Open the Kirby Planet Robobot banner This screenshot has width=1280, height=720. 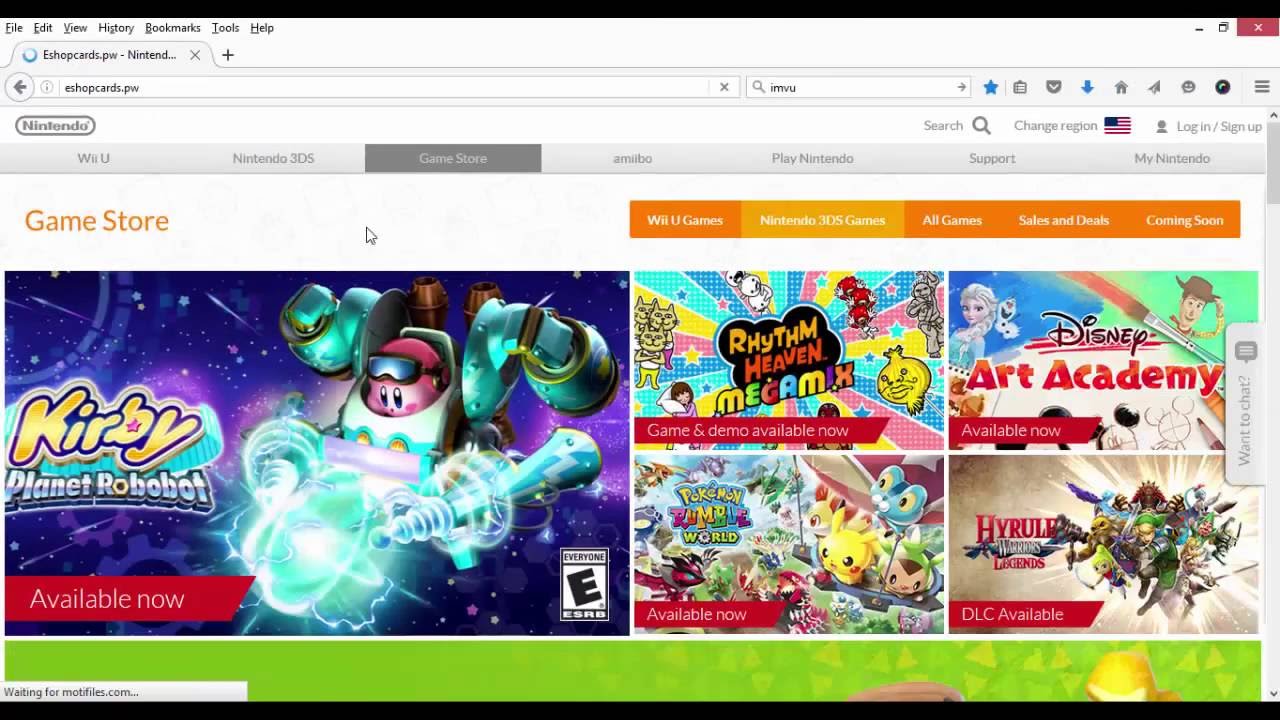point(317,453)
